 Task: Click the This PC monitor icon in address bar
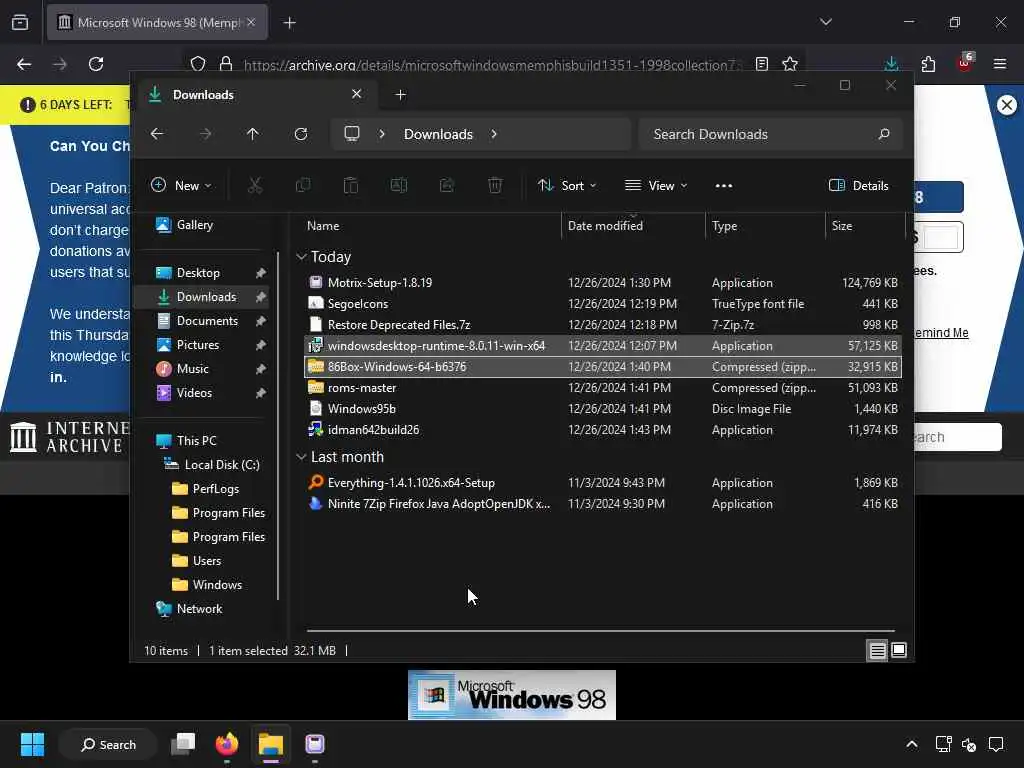(352, 134)
